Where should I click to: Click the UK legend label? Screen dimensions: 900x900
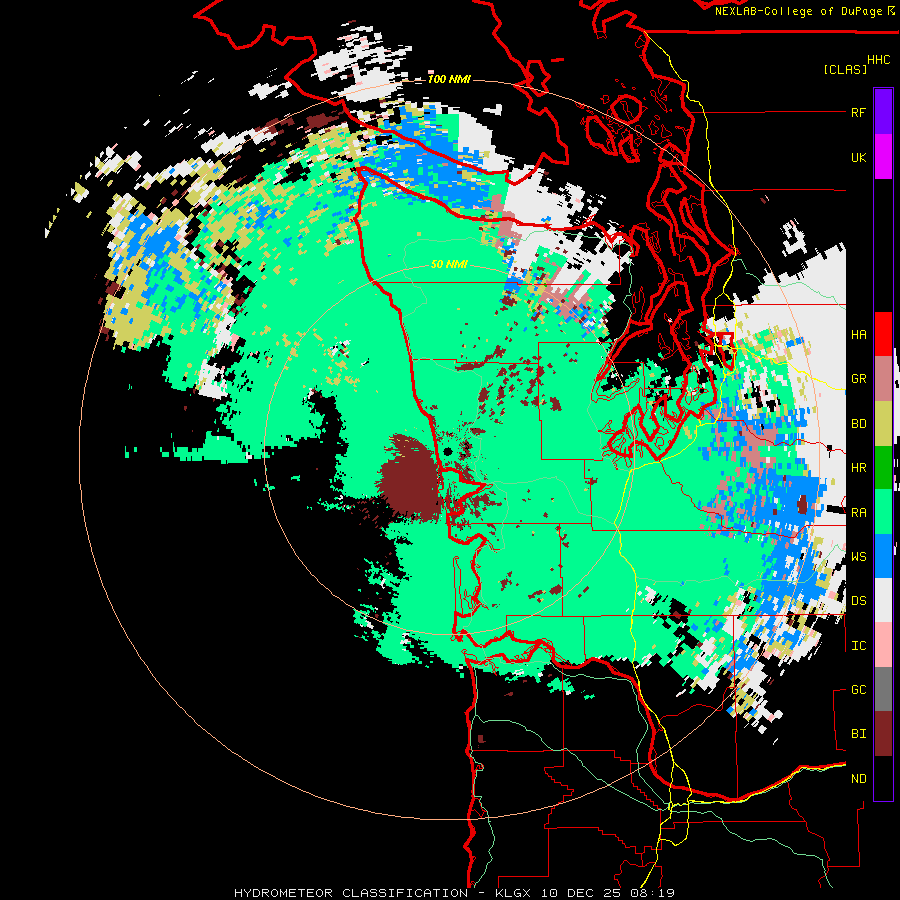[858, 157]
